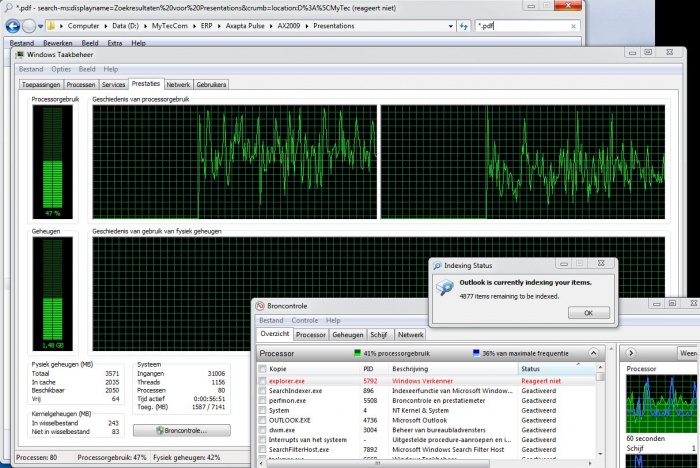700x468 pixels.
Task: Open the Geheugen tab in Broncontrole
Action: [x=347, y=335]
